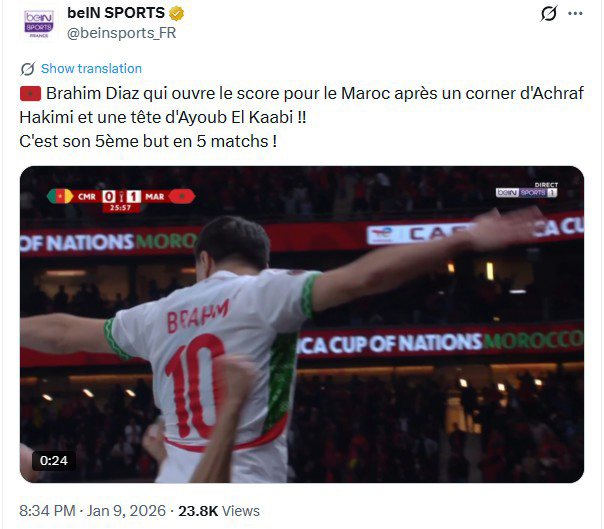Click the 23.8K Views count
Screen dimensions: 604x529
pyautogui.click(x=219, y=511)
